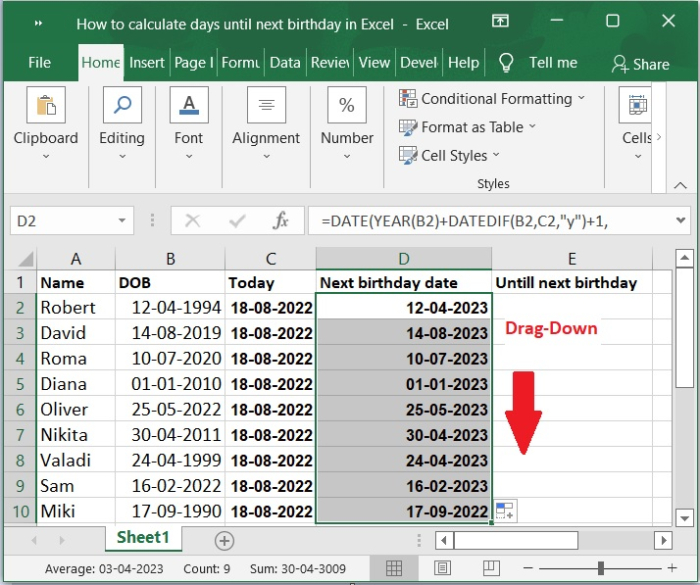Click the Auto Fill Options icon
Viewport: 700px width, 585px height.
click(504, 511)
